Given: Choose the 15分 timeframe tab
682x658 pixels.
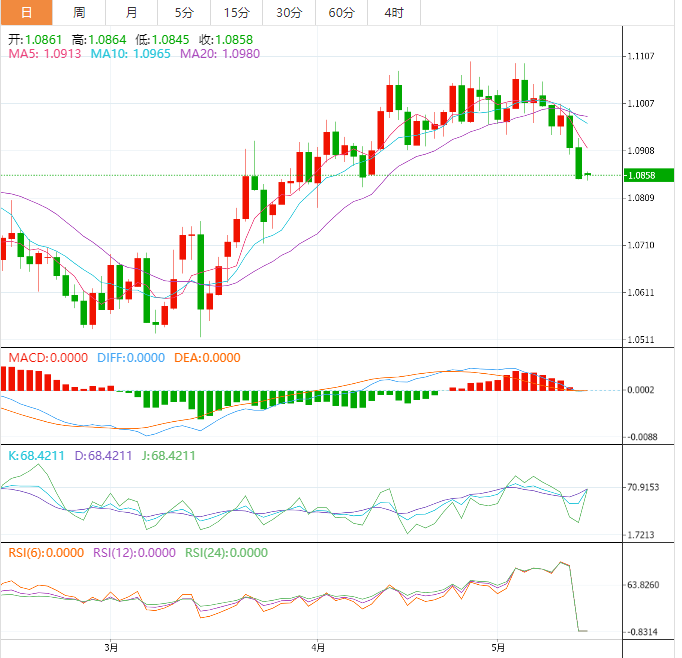Looking at the screenshot, I should 236,13.
